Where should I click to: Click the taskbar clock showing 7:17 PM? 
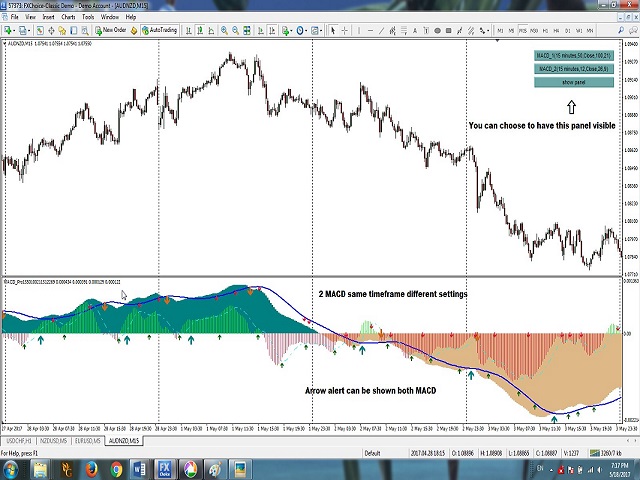pyautogui.click(x=620, y=469)
